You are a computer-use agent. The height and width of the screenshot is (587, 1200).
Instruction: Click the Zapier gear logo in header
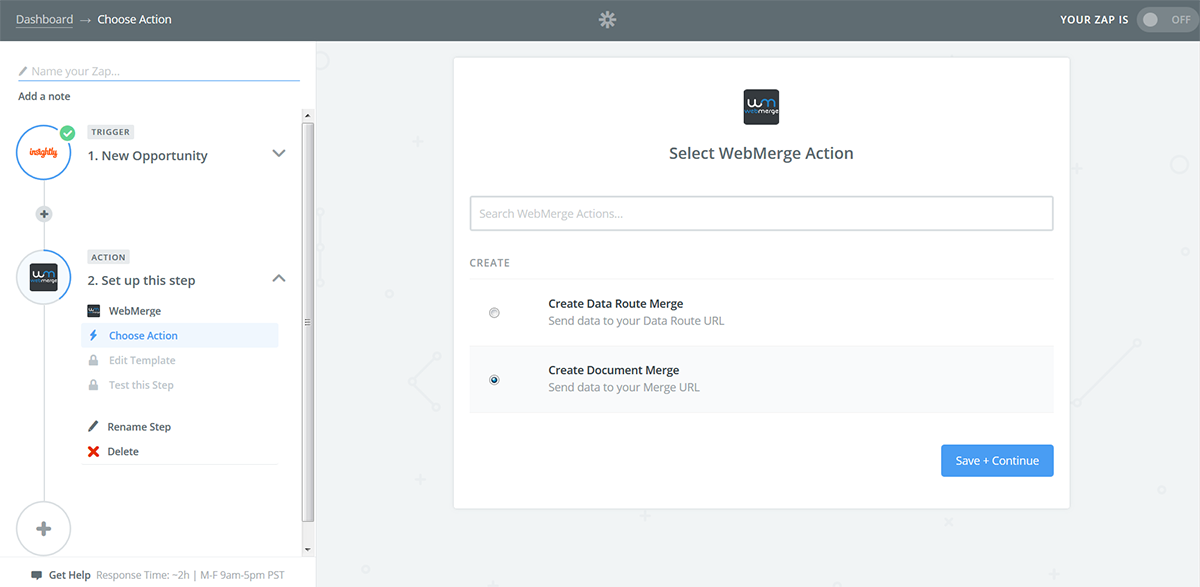[607, 19]
